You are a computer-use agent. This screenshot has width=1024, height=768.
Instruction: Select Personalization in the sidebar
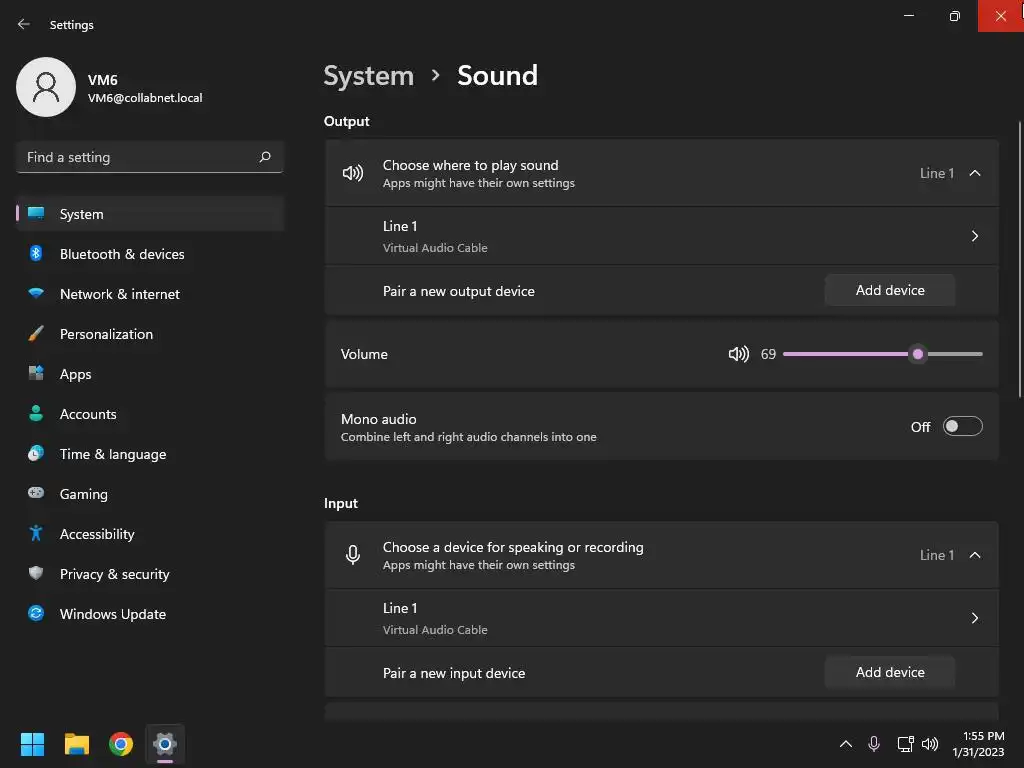(x=106, y=334)
